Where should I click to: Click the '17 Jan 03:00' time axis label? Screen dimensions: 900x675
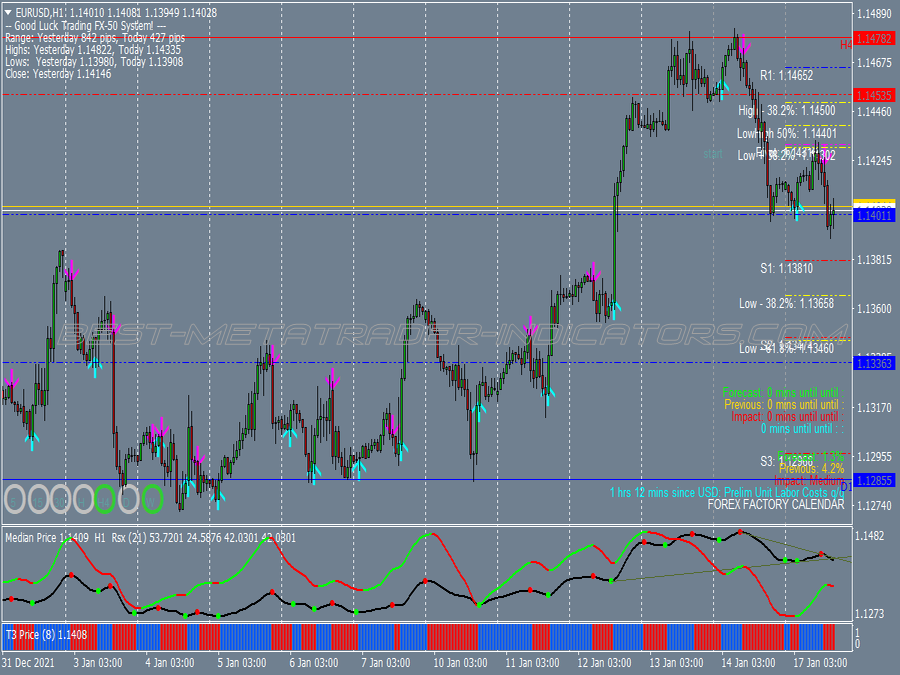pos(820,662)
